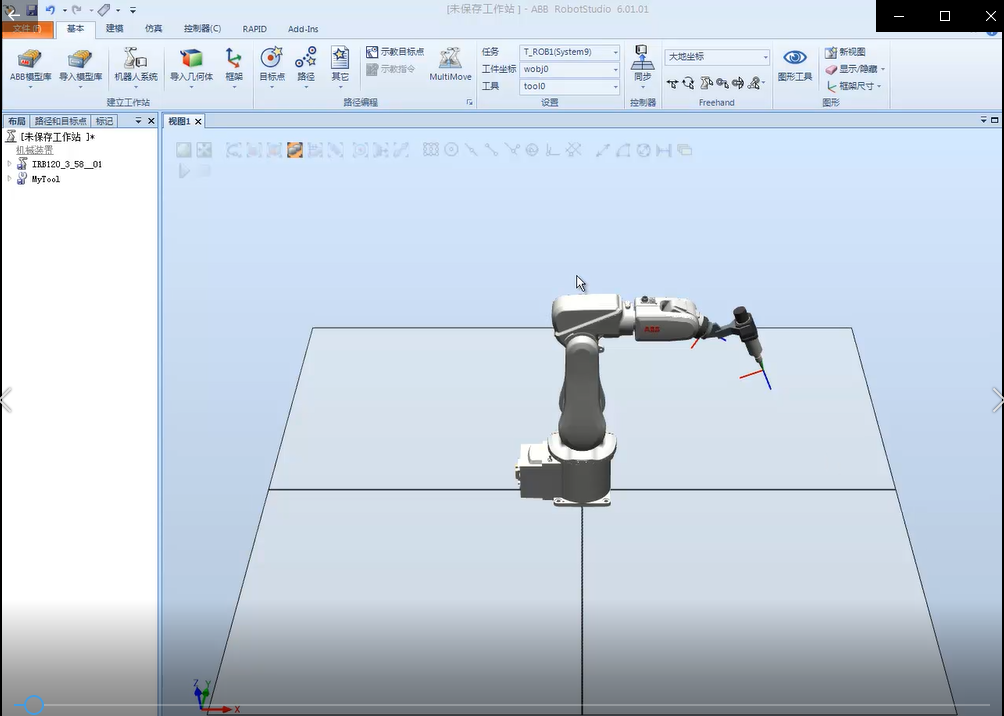
Task: Select the Freehand jog linear tool
Action: click(x=722, y=83)
